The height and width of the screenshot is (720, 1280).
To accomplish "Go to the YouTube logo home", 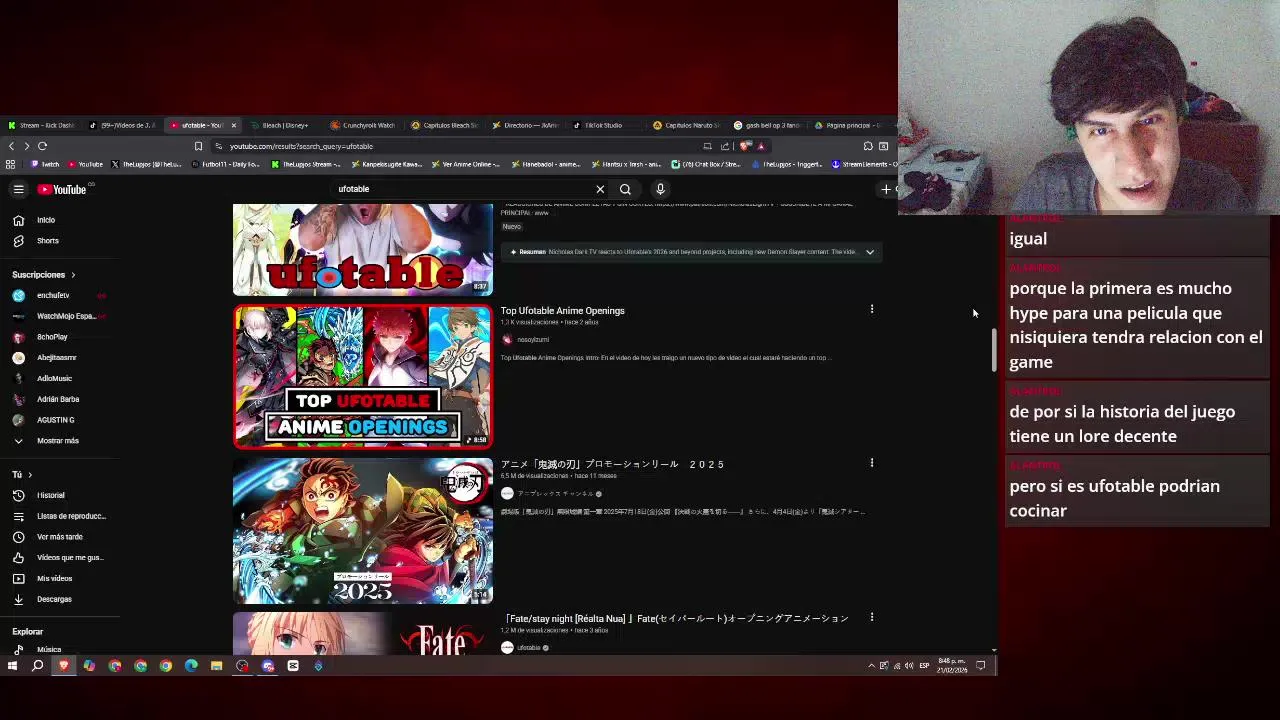I will [x=62, y=189].
